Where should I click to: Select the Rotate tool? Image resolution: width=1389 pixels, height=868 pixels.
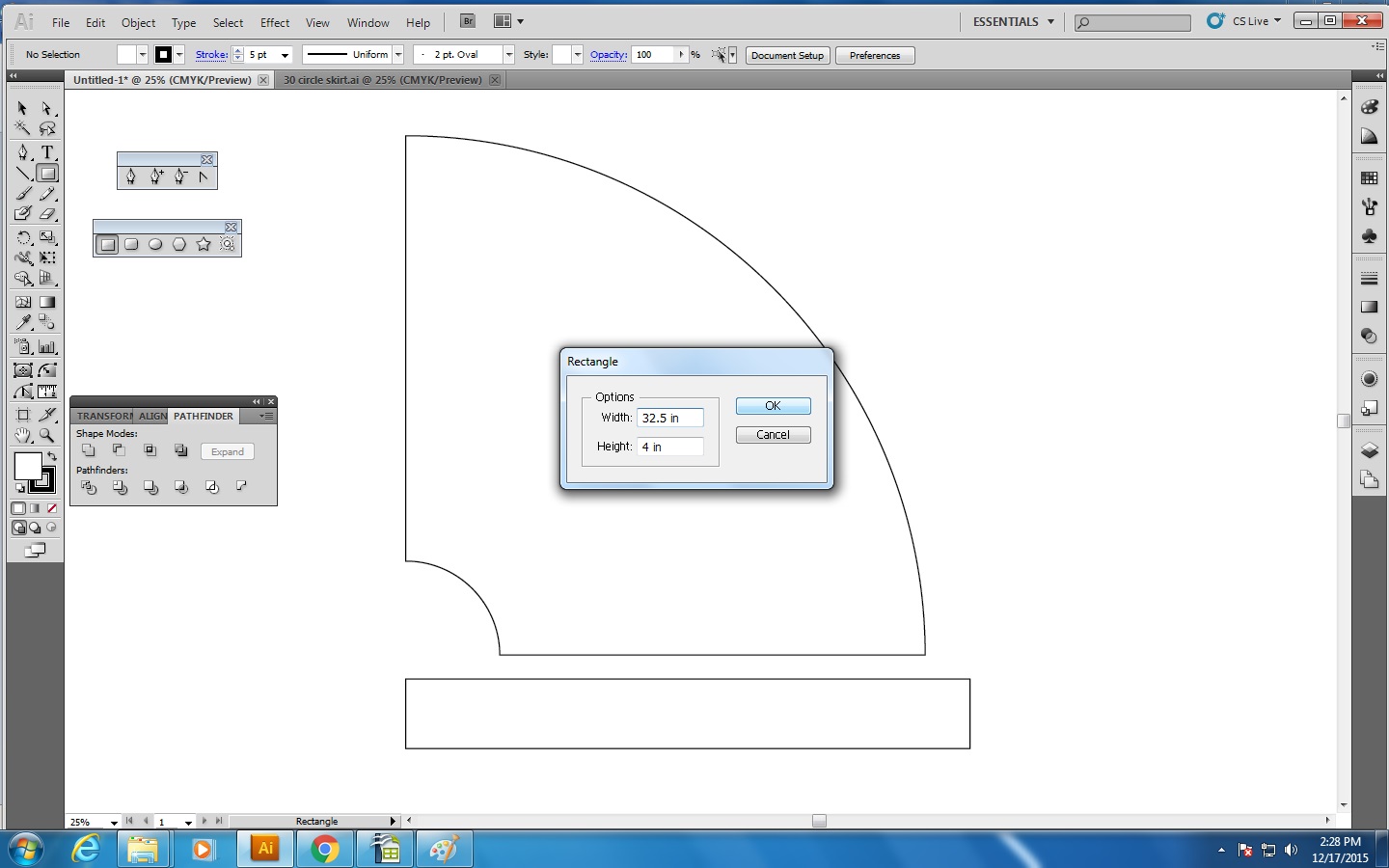tap(22, 237)
